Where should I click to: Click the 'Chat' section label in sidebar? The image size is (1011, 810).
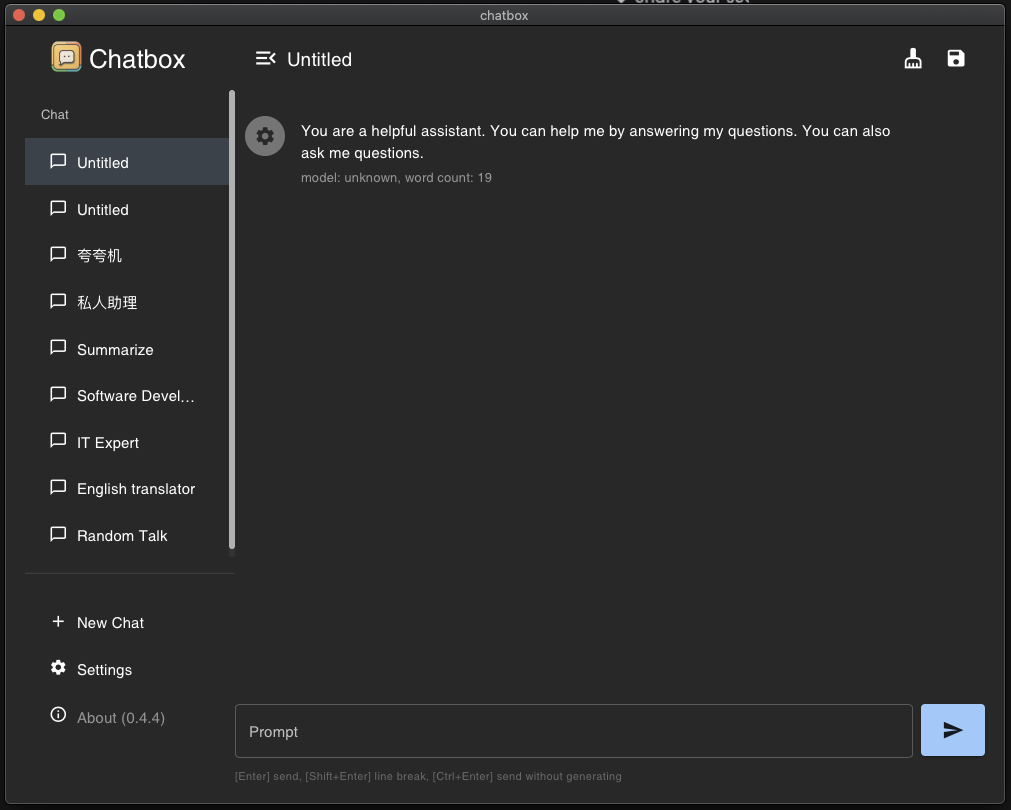tap(54, 114)
